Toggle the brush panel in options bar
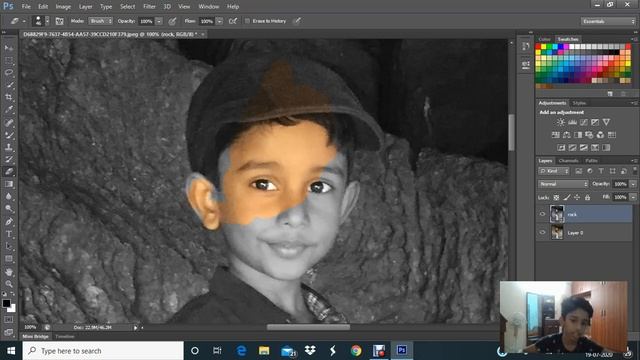The width and height of the screenshot is (640, 360). pos(60,21)
